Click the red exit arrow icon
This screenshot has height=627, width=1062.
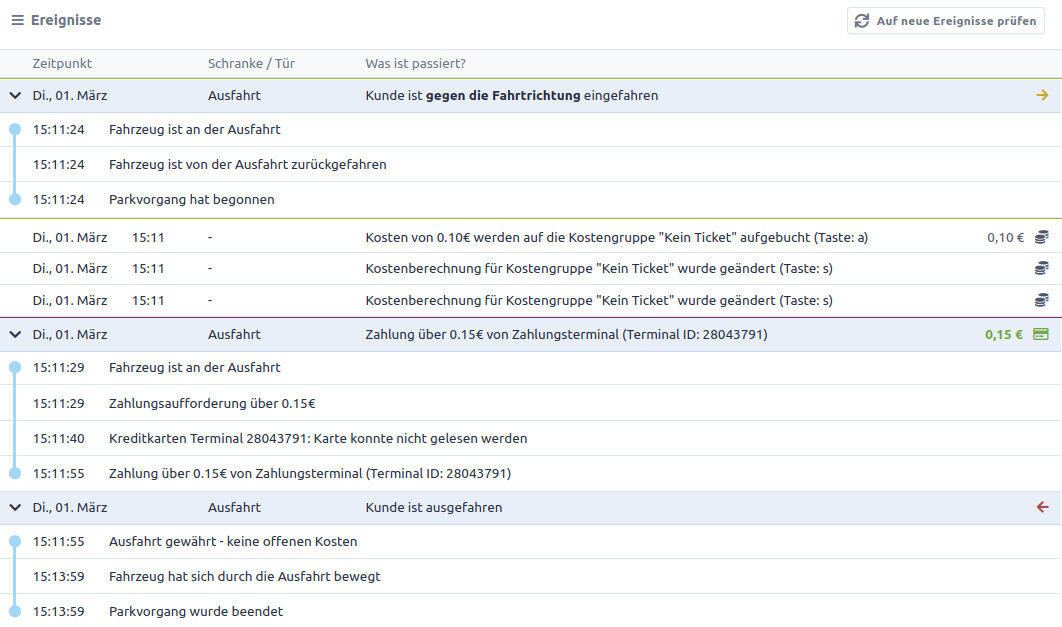click(1042, 508)
